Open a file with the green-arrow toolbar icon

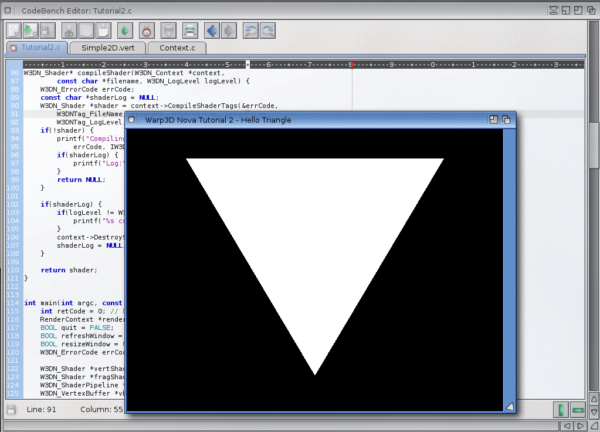coord(31,31)
